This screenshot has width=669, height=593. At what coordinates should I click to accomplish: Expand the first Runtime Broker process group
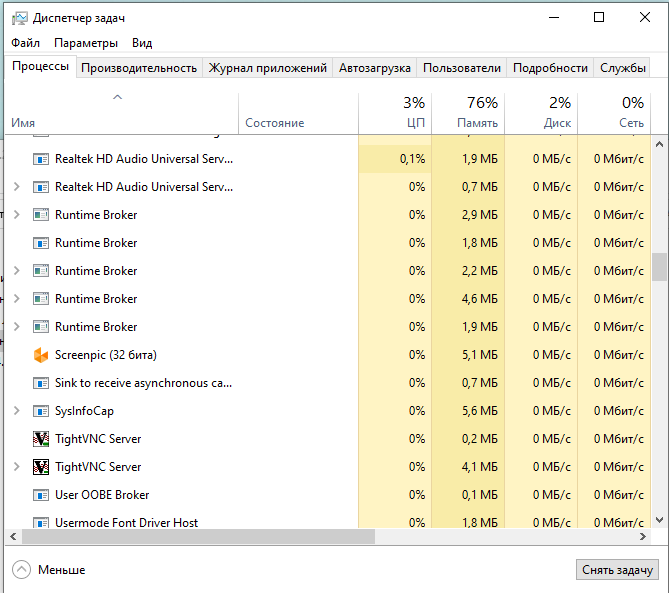click(16, 215)
